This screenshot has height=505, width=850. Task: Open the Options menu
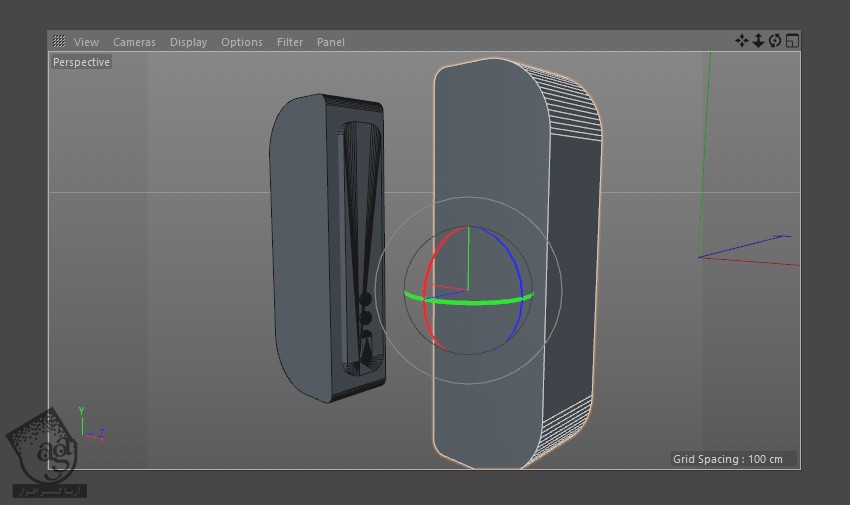241,42
